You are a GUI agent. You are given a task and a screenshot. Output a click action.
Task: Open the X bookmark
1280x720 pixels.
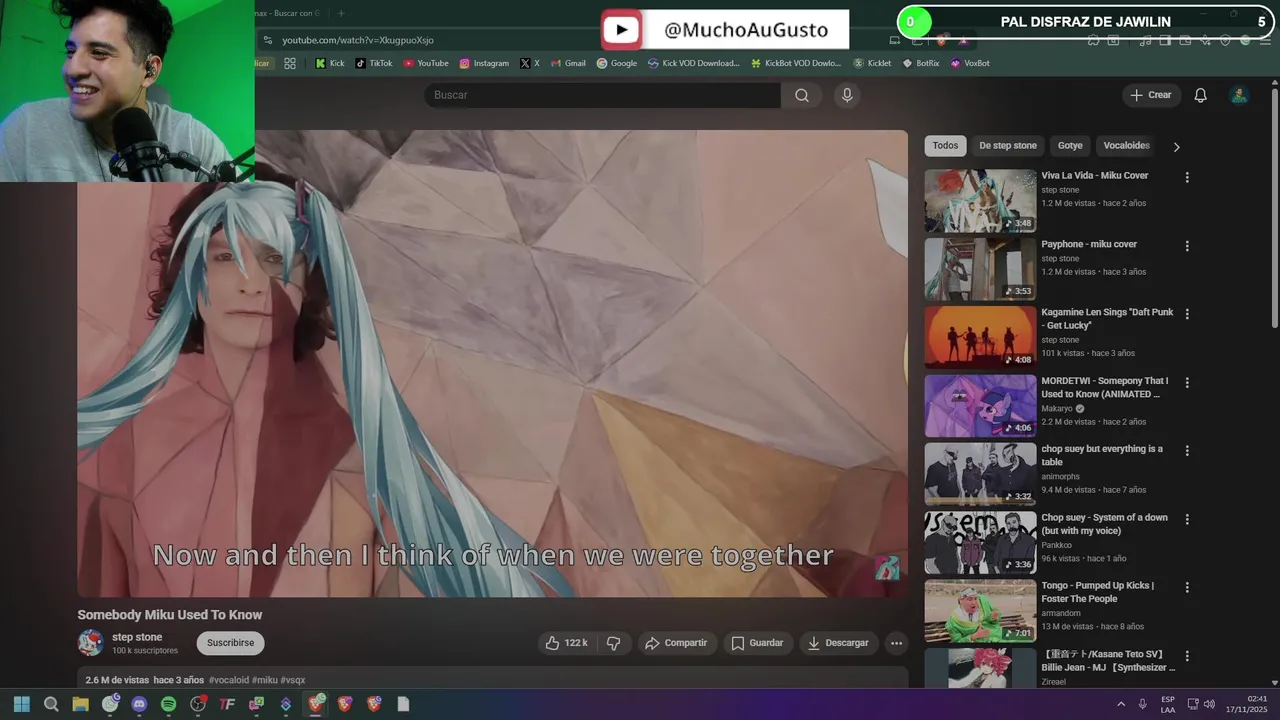530,63
